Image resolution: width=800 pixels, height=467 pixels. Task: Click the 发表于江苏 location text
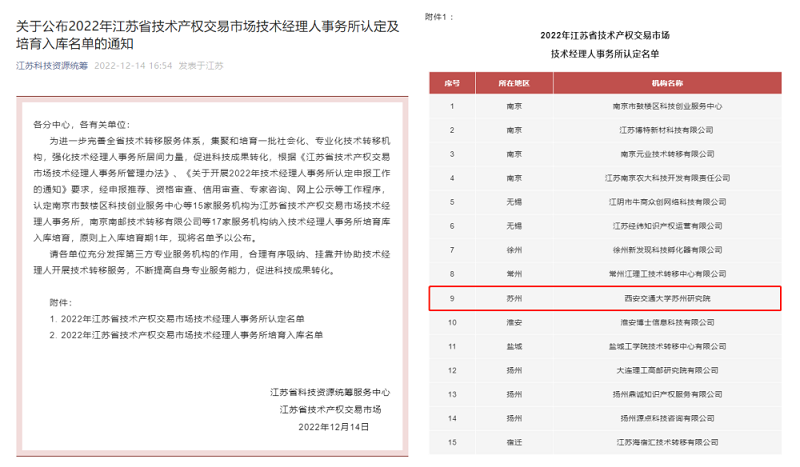click(201, 66)
